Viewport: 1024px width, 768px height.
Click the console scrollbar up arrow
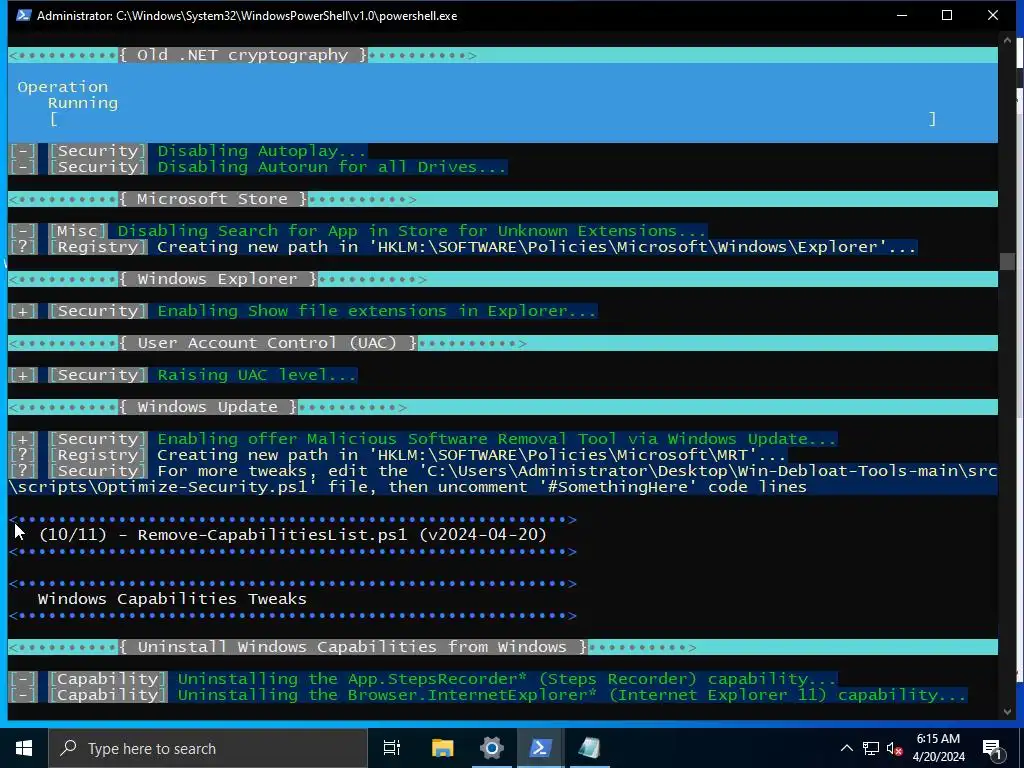[x=1007, y=40]
